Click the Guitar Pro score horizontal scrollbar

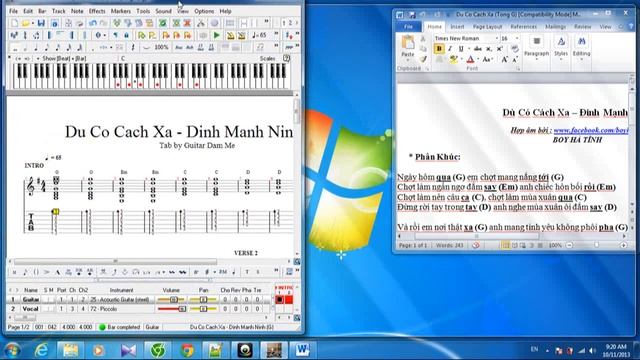coord(115,261)
